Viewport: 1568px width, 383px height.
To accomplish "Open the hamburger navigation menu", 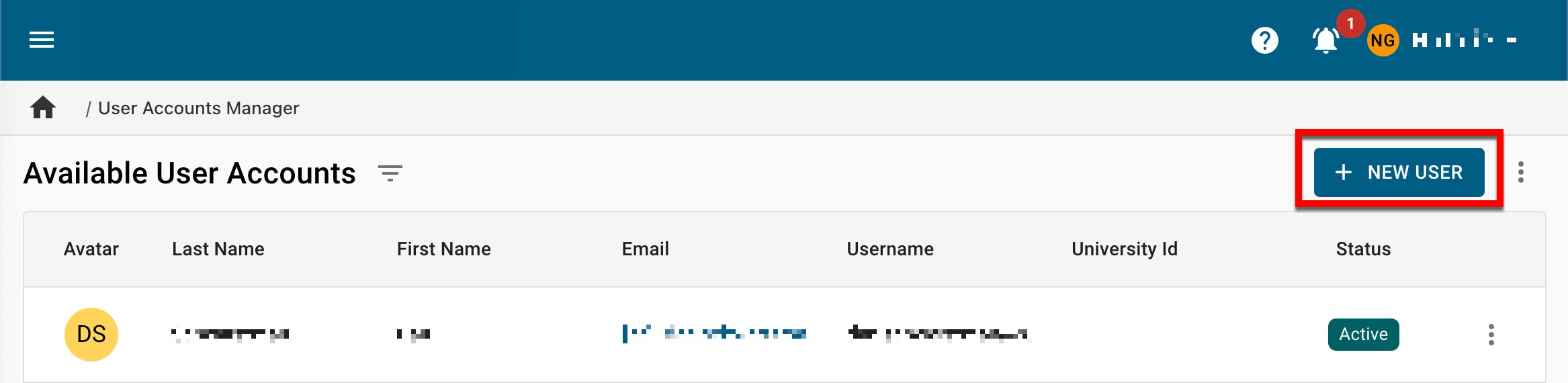I will coord(42,40).
